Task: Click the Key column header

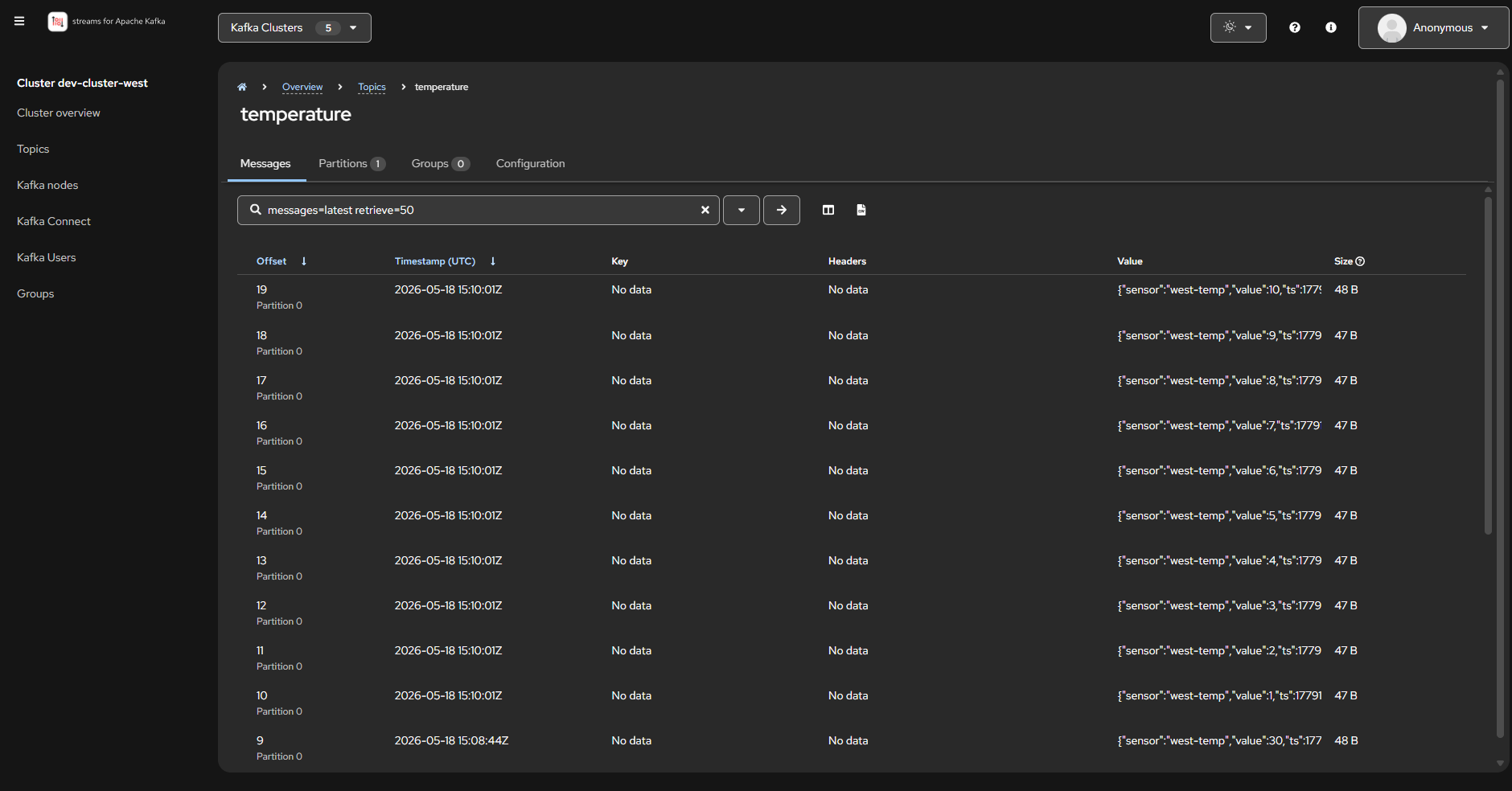Action: [x=619, y=261]
